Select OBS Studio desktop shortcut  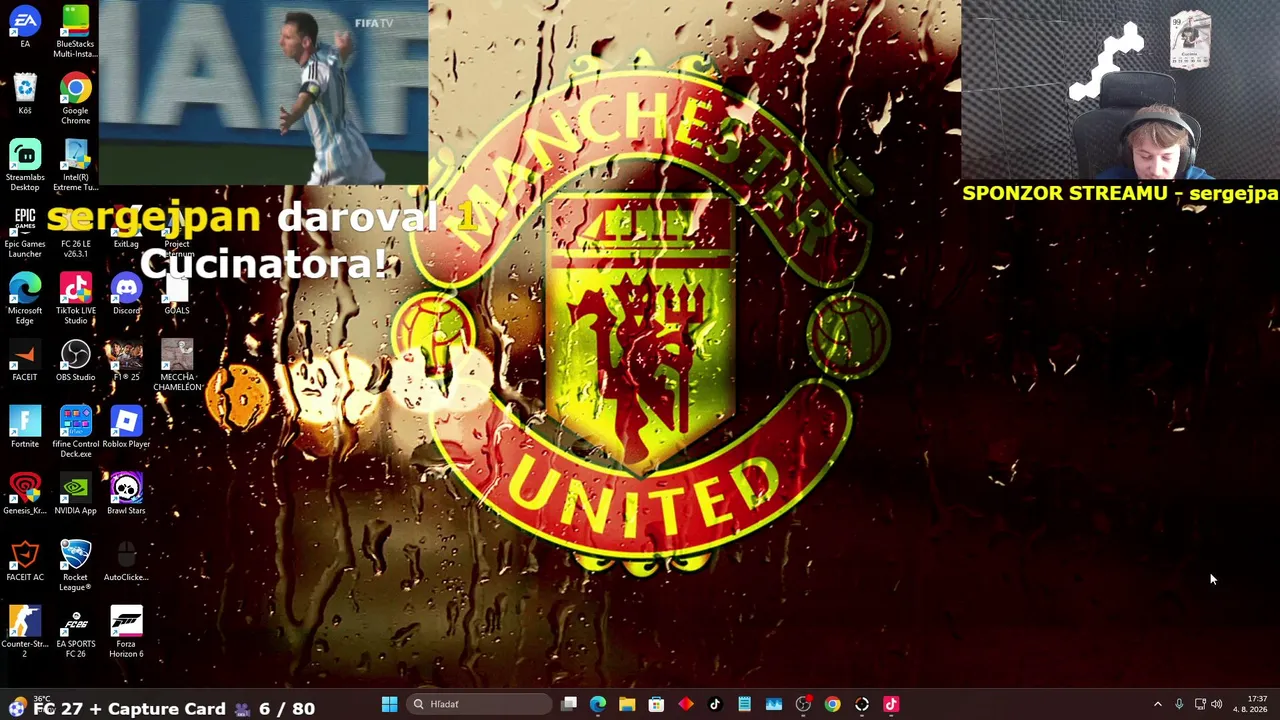(x=75, y=361)
